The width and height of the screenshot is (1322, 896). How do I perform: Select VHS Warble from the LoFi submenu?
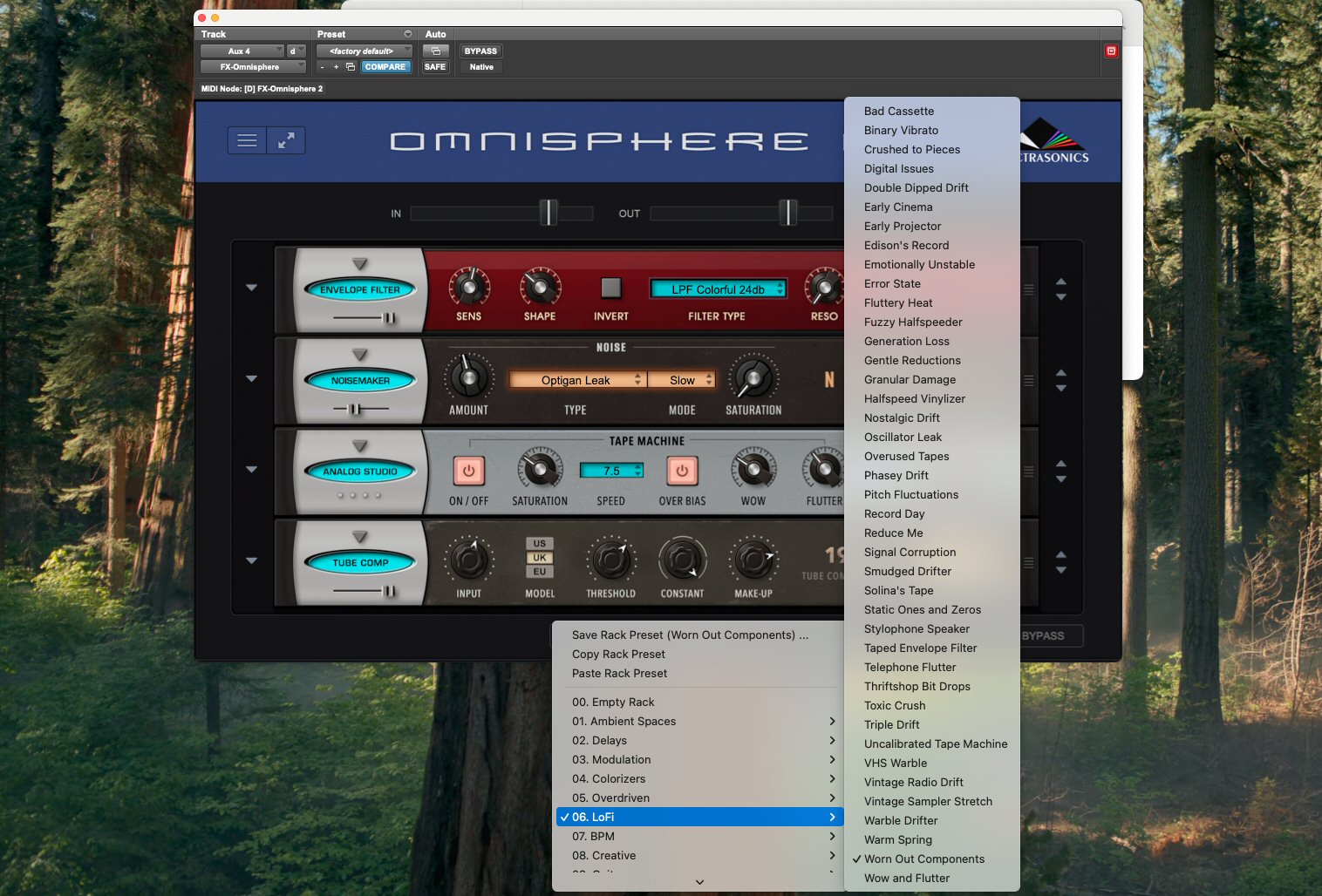pos(896,763)
